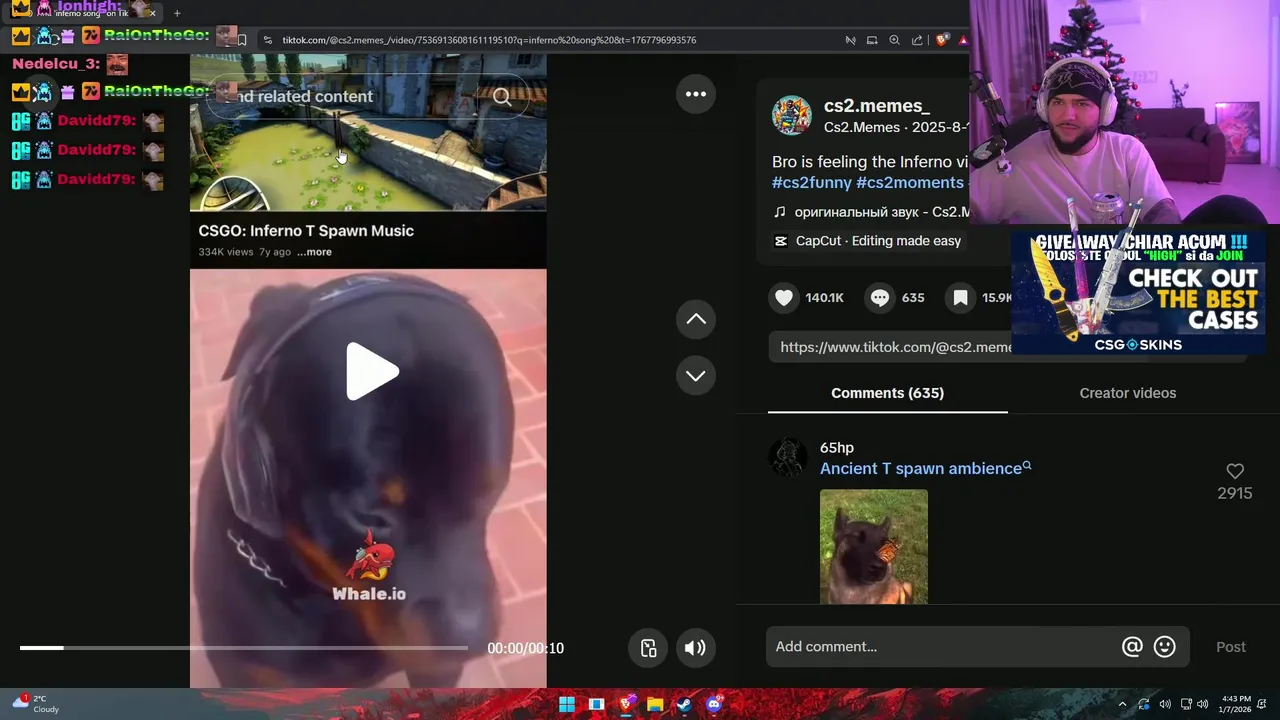Expand the ...more video description
Viewport: 1280px width, 720px height.
click(314, 252)
